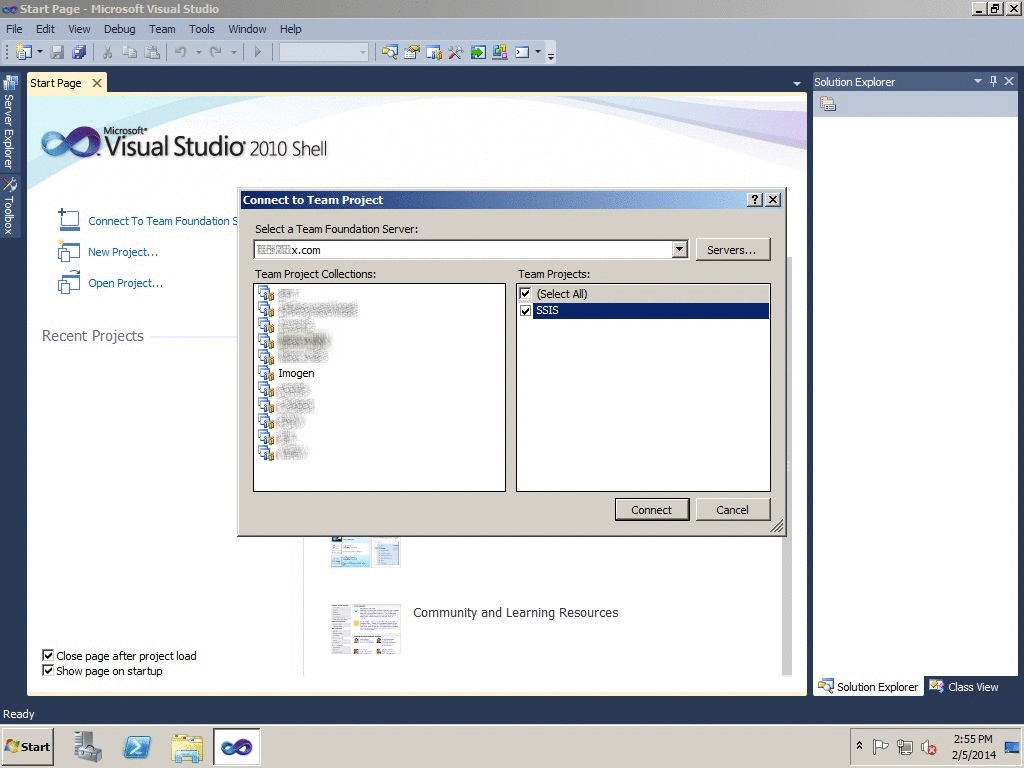Open the Debug menu

120,29
